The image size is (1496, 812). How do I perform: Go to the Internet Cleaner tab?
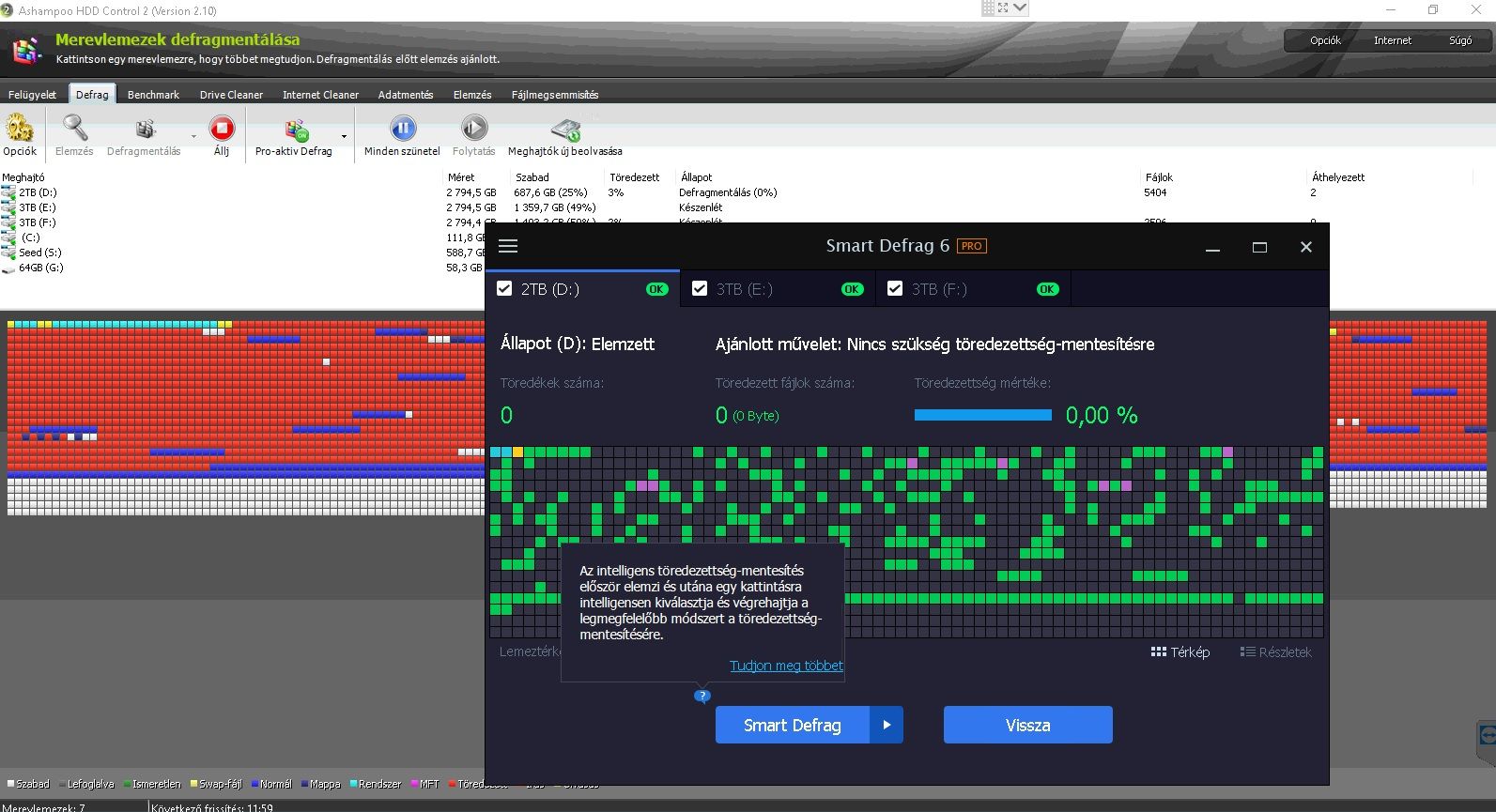tap(320, 94)
